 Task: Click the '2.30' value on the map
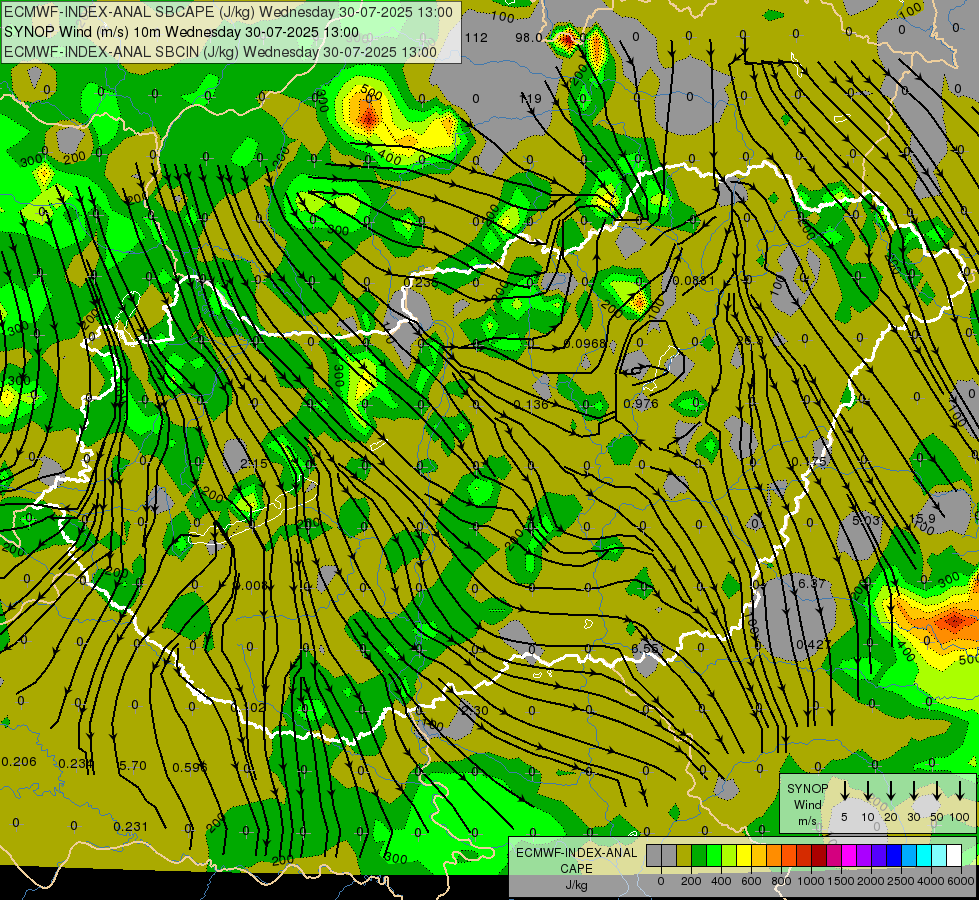[x=475, y=710]
